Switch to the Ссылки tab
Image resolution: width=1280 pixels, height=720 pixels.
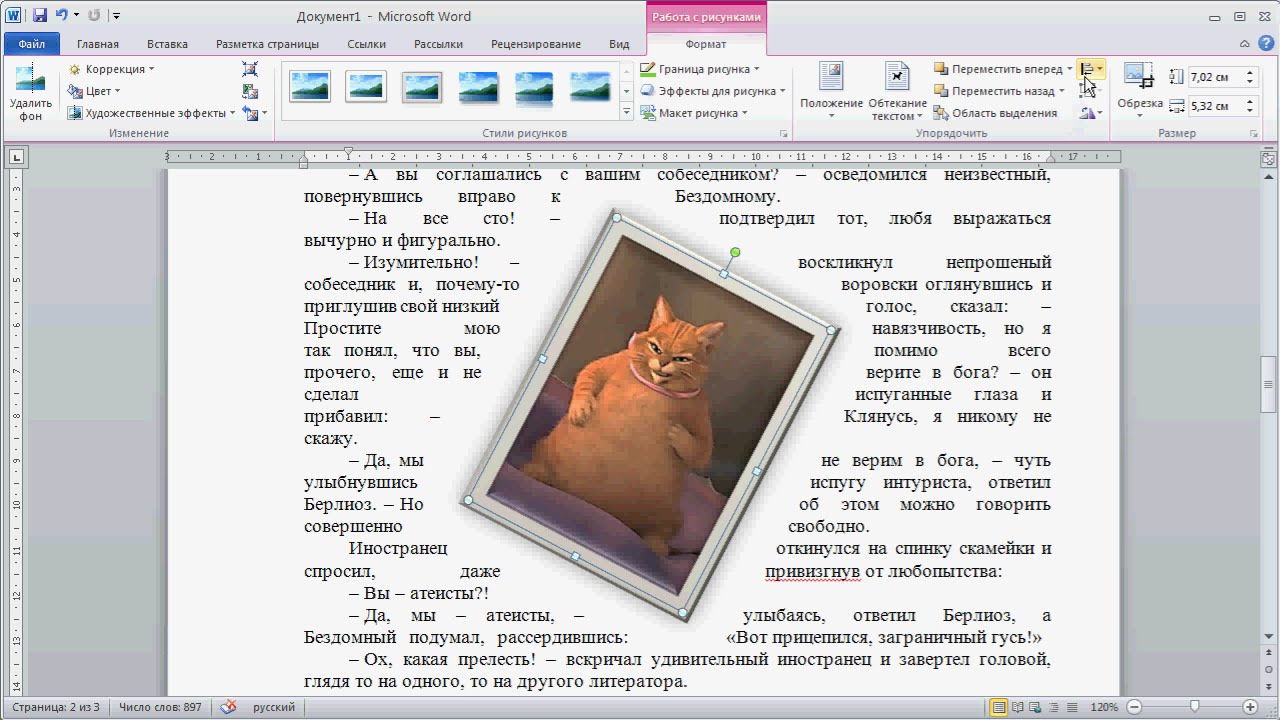[x=367, y=44]
